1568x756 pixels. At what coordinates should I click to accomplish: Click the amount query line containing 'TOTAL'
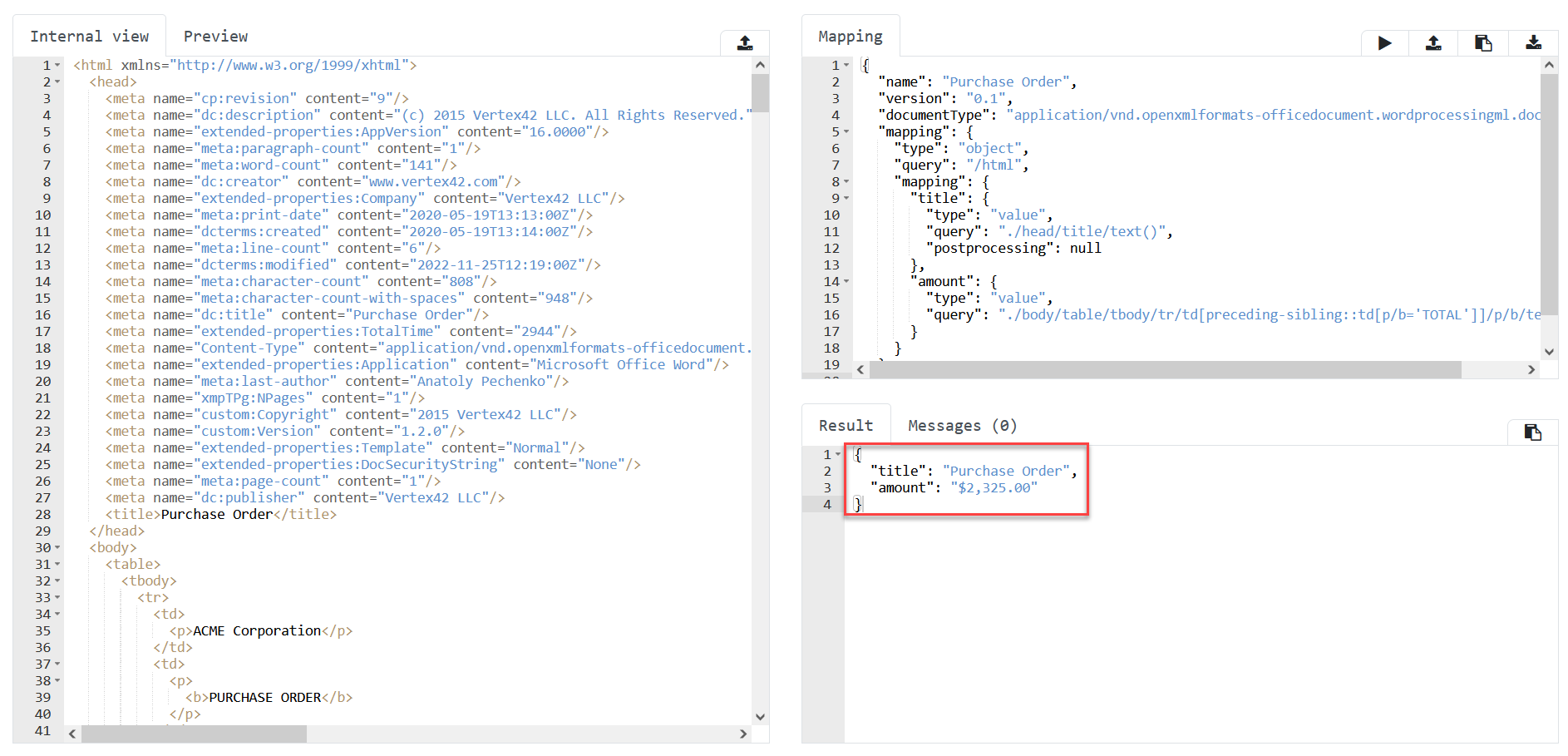[1234, 314]
